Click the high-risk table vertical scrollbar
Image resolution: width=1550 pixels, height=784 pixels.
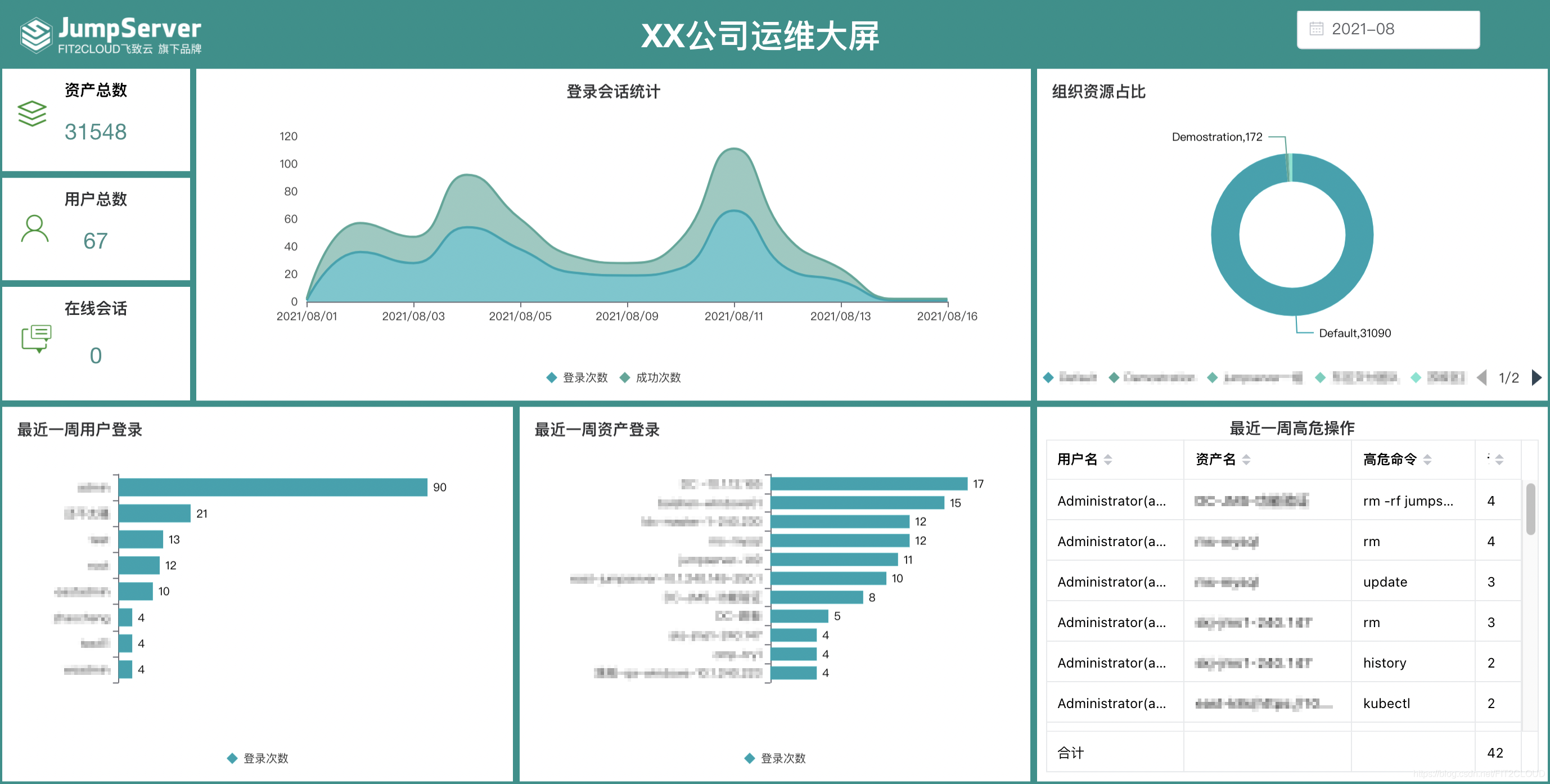pyautogui.click(x=1530, y=509)
